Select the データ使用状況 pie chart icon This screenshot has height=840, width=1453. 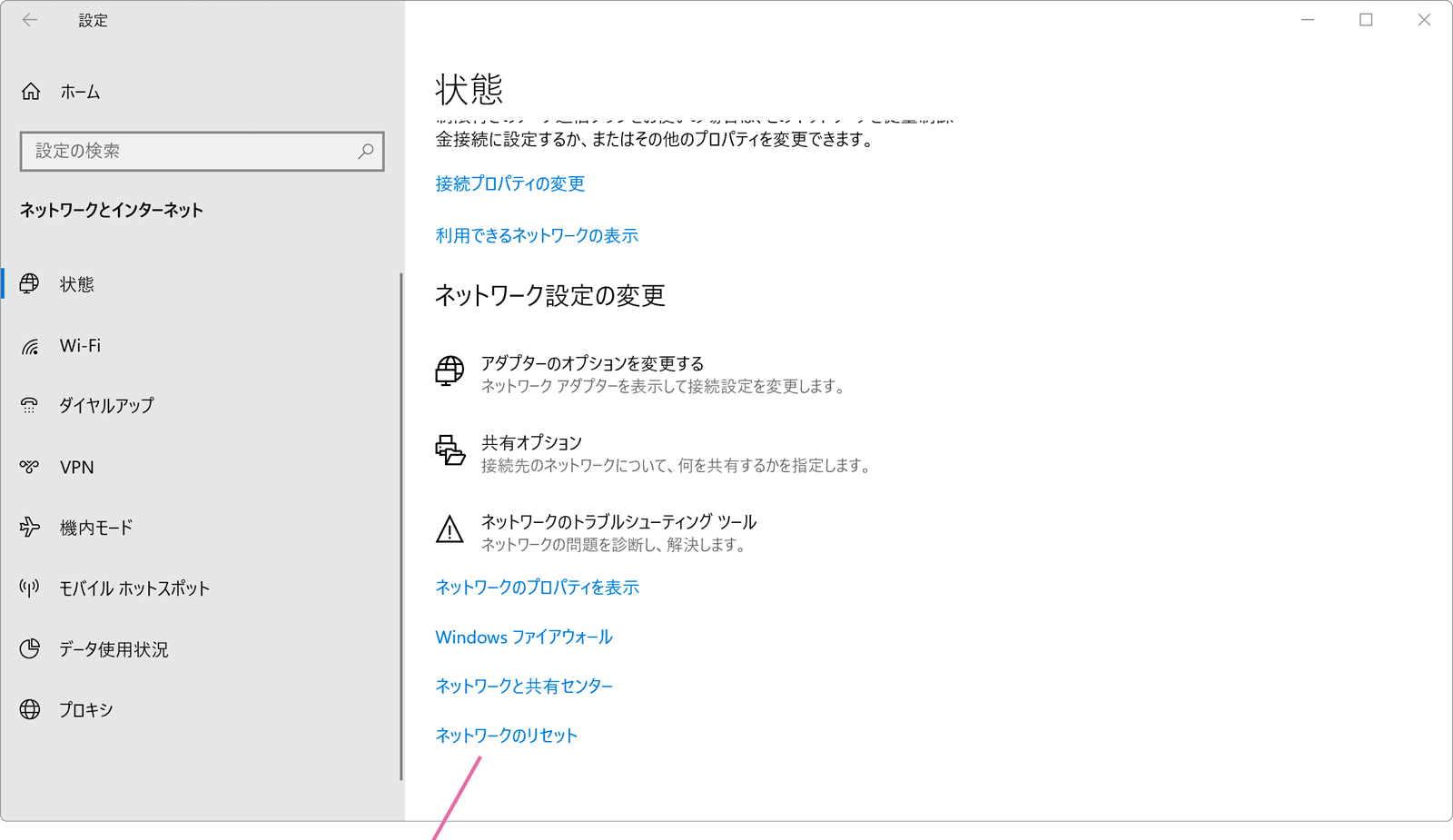click(x=30, y=648)
